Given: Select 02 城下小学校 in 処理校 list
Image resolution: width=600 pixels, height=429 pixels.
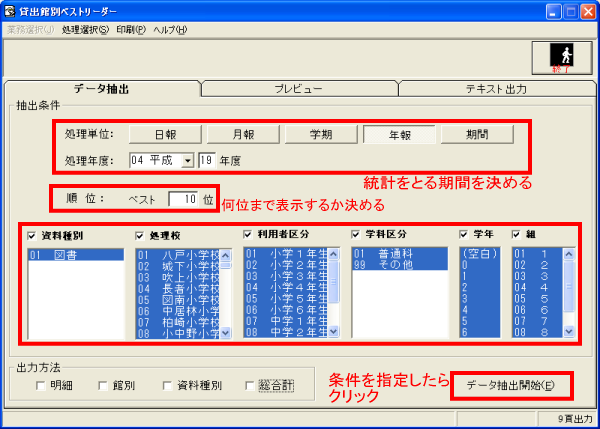Looking at the screenshot, I should click(x=178, y=266).
